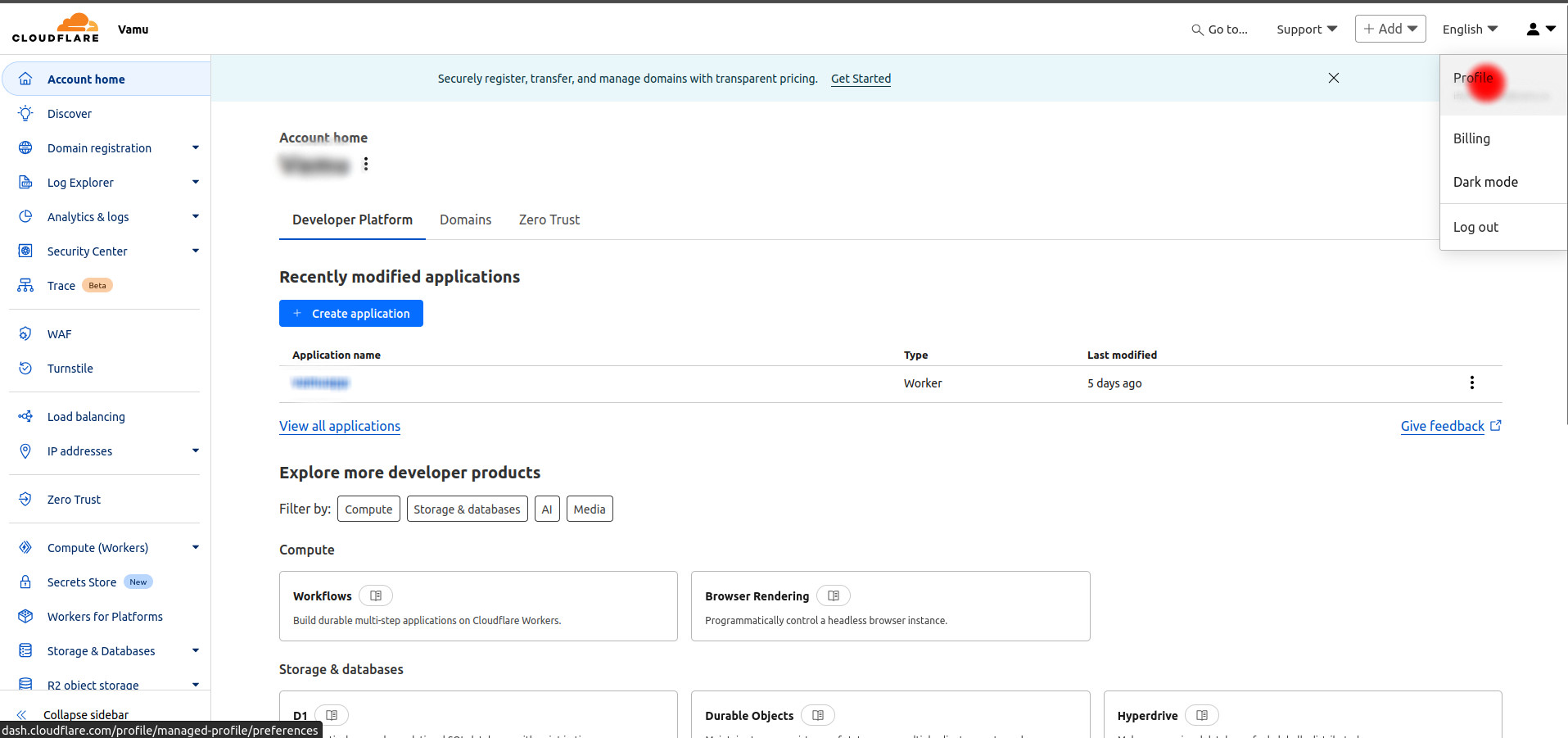Open the Workflows product card

pyautogui.click(x=478, y=606)
